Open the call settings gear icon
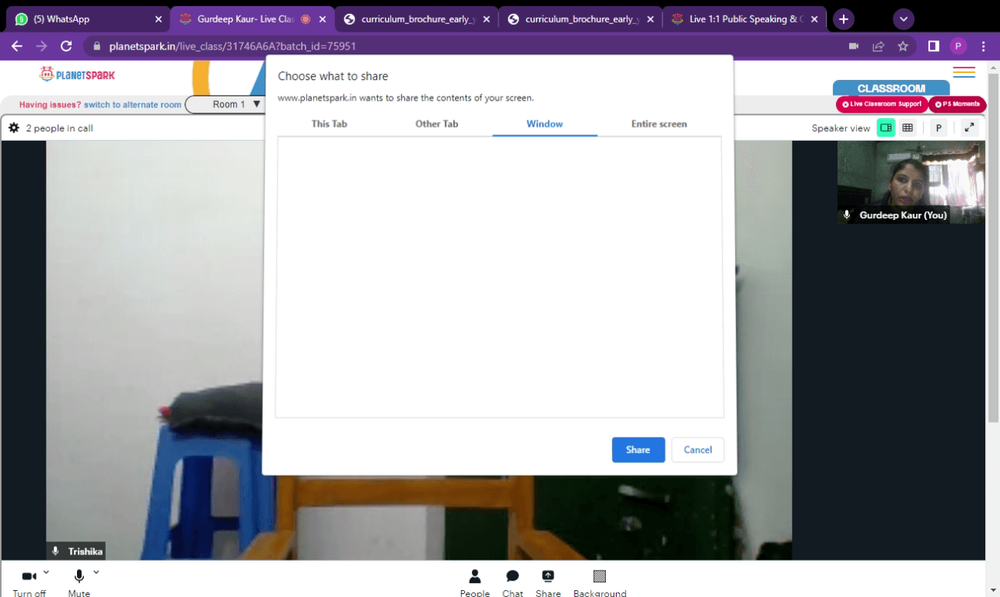 click(x=13, y=128)
